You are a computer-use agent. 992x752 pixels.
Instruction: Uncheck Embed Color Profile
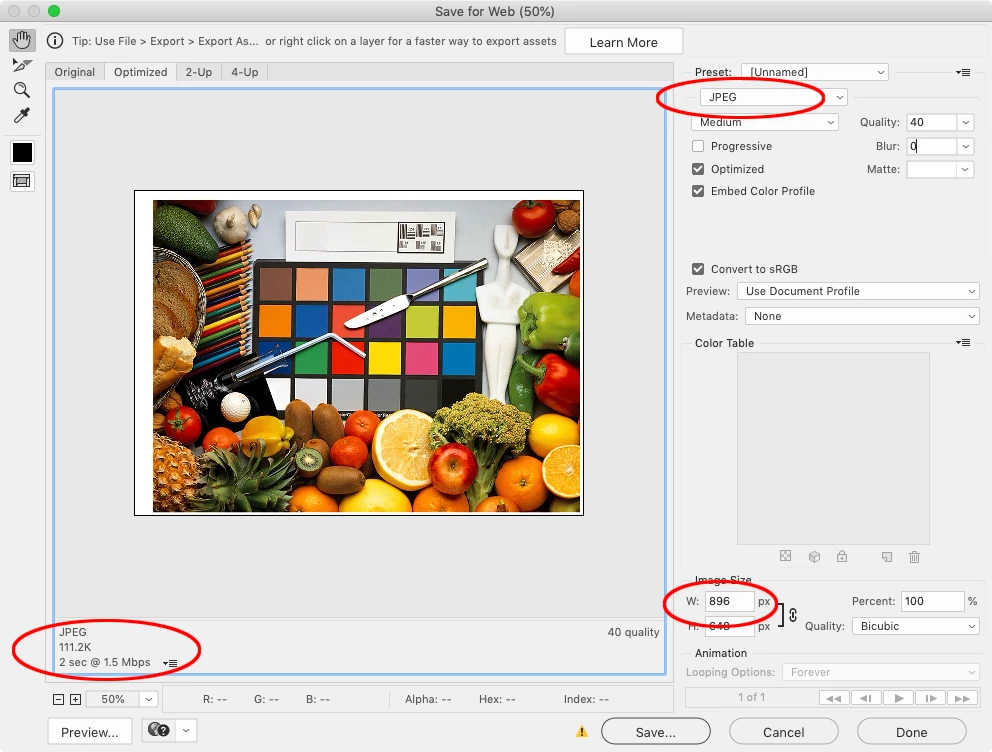click(x=698, y=191)
